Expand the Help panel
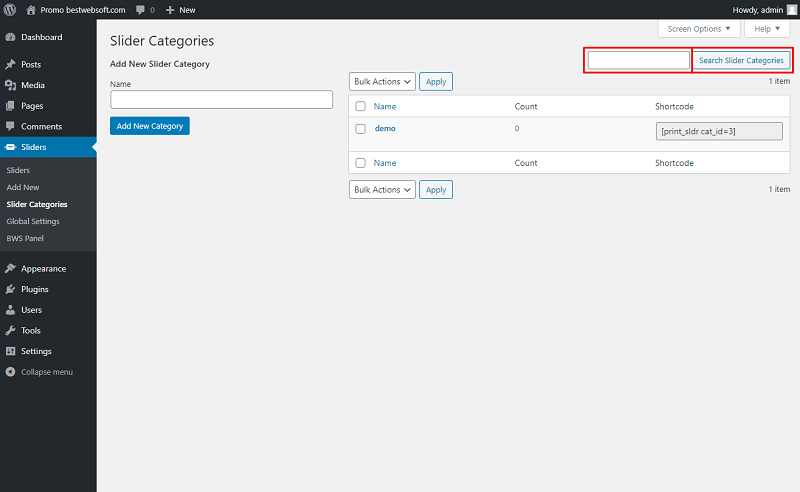Screen dimensions: 800x492 click(767, 29)
